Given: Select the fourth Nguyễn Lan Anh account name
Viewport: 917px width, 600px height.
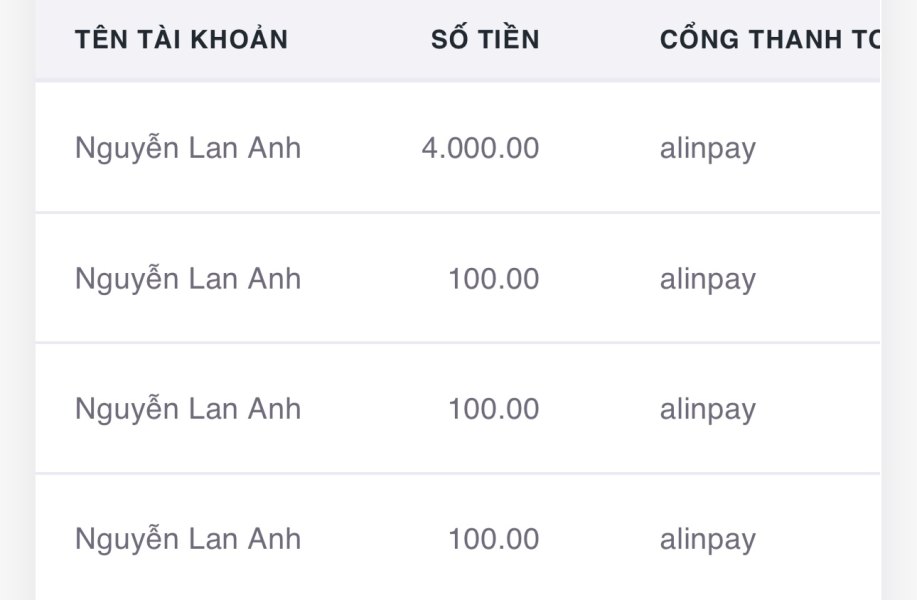Looking at the screenshot, I should pyautogui.click(x=188, y=539).
